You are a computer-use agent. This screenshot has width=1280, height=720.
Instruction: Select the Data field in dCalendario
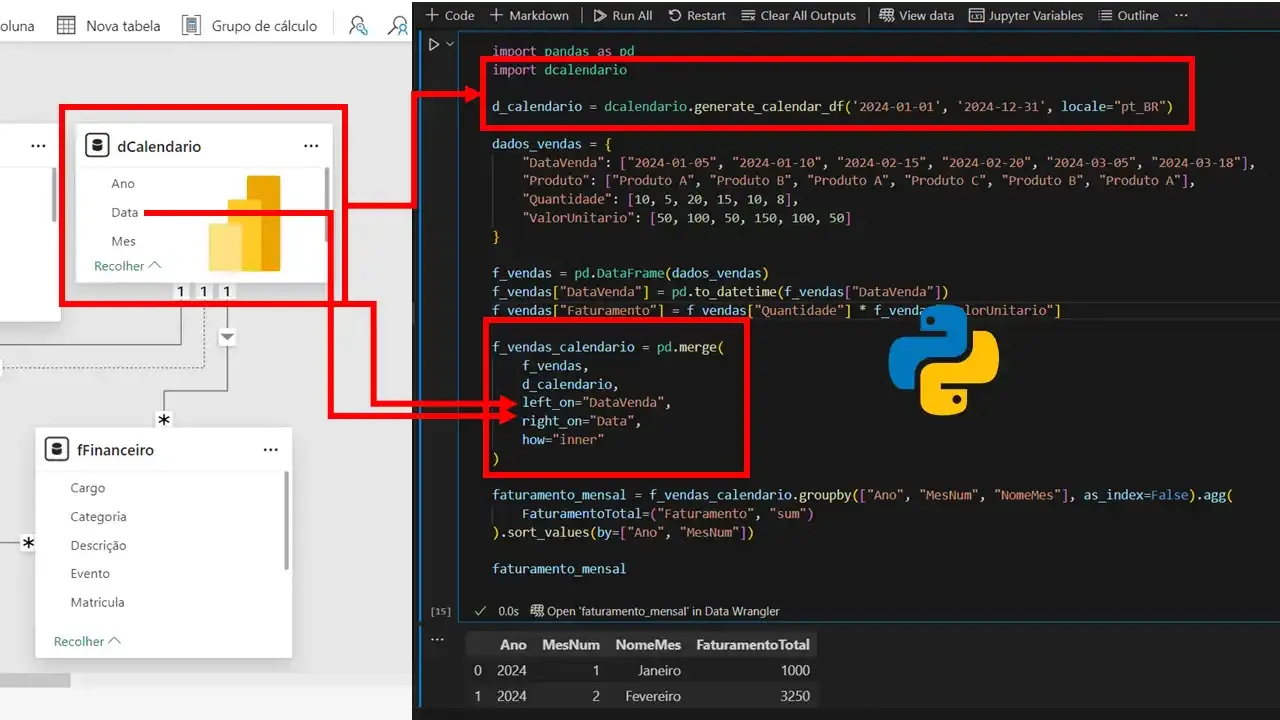pos(124,212)
